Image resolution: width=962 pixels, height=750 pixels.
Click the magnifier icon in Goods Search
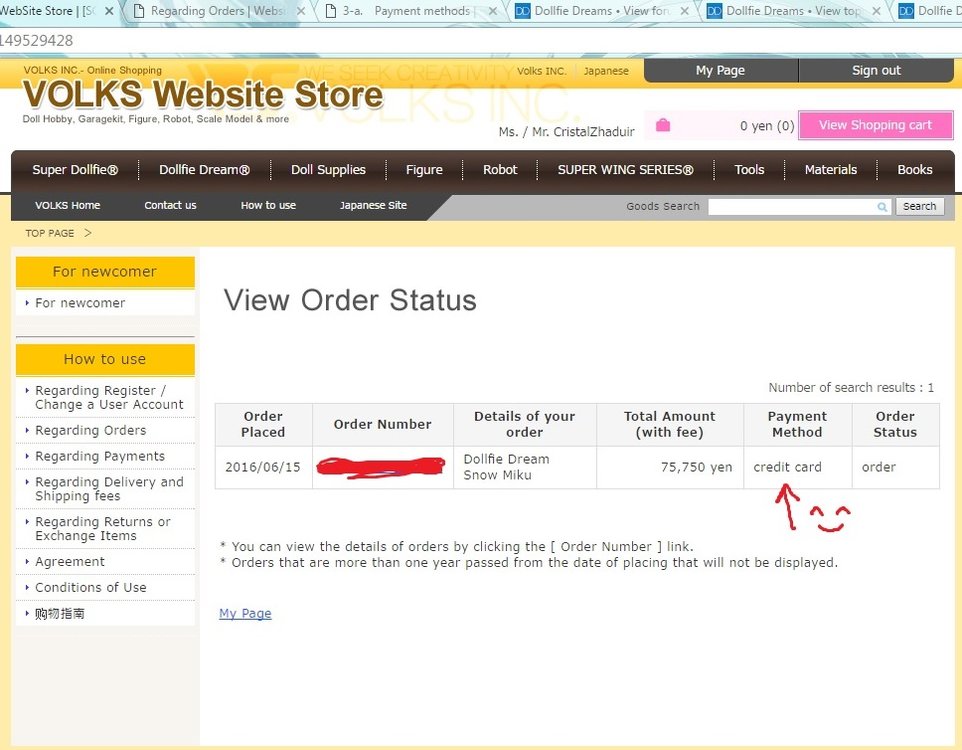pyautogui.click(x=882, y=207)
